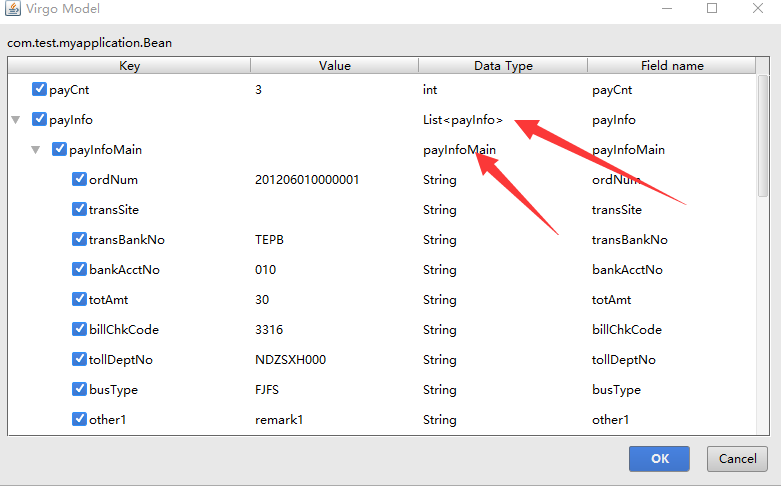The width and height of the screenshot is (781, 486).
Task: Select the List<payInfo> data type cell
Action: 463,120
